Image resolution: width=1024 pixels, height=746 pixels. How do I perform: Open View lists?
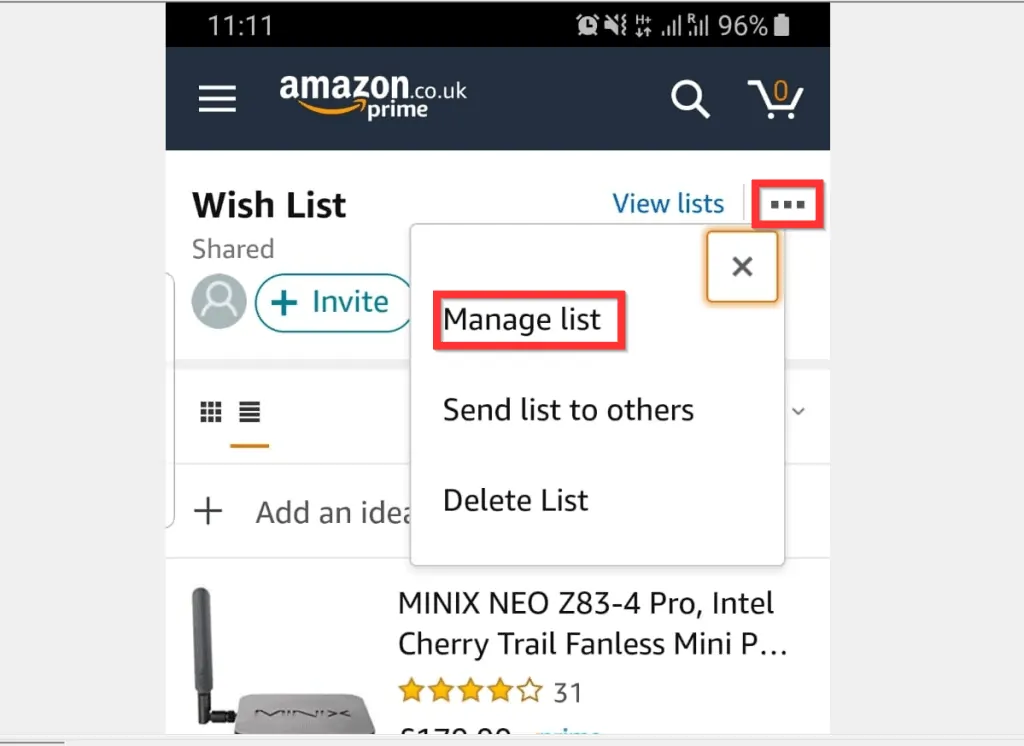[x=668, y=203]
